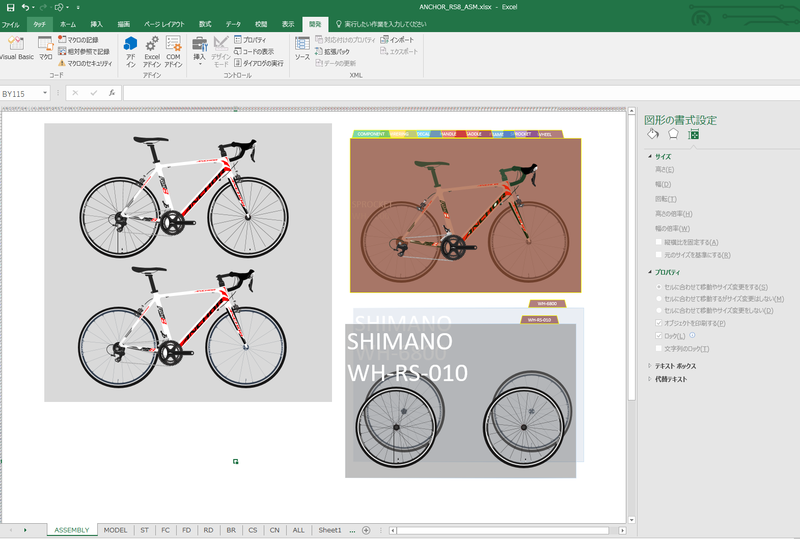Open the Visual Basic editor
The image size is (800, 539).
(16, 49)
